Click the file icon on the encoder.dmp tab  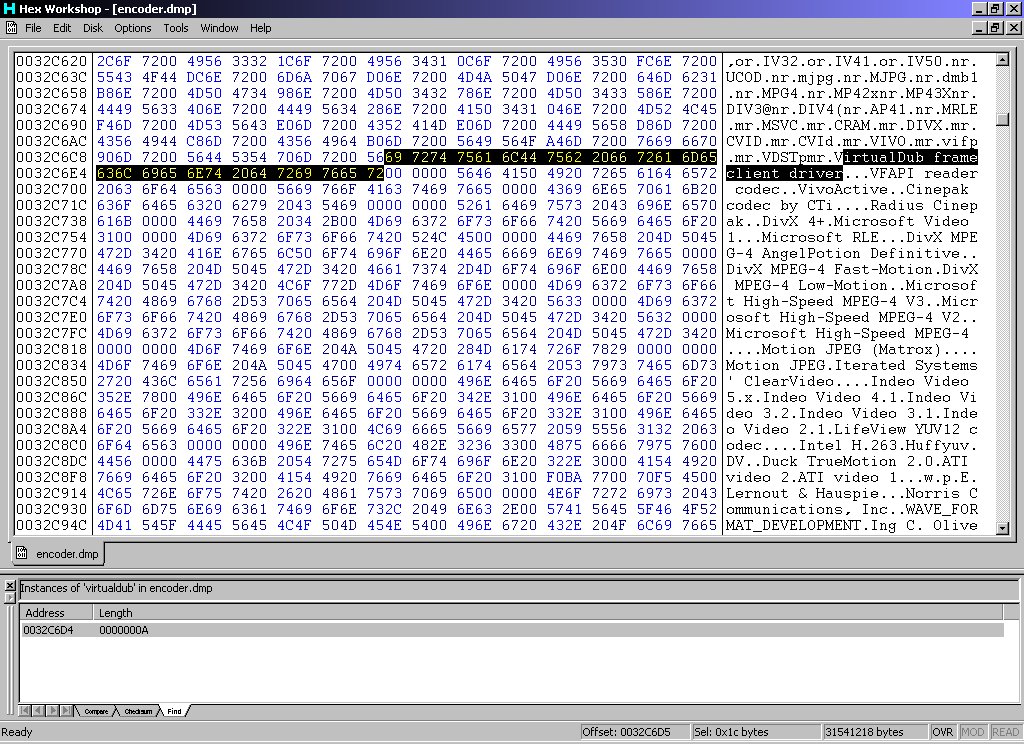click(22, 553)
